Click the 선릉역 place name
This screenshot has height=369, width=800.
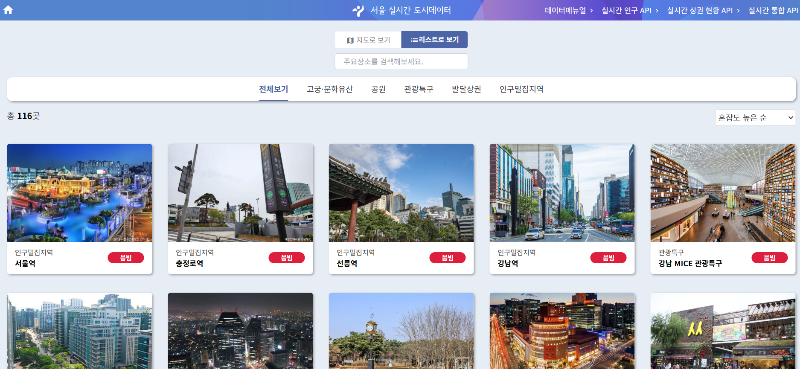click(x=347, y=264)
